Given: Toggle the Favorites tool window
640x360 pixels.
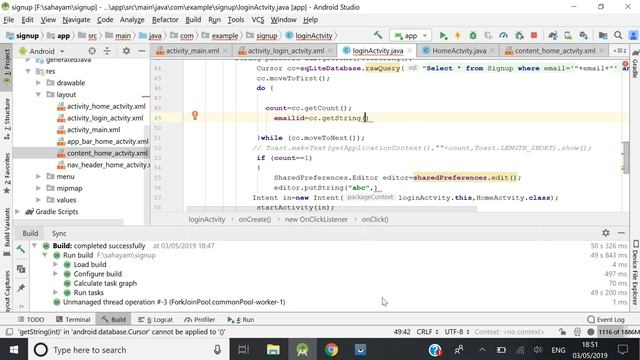Looking at the screenshot, I should [7, 173].
